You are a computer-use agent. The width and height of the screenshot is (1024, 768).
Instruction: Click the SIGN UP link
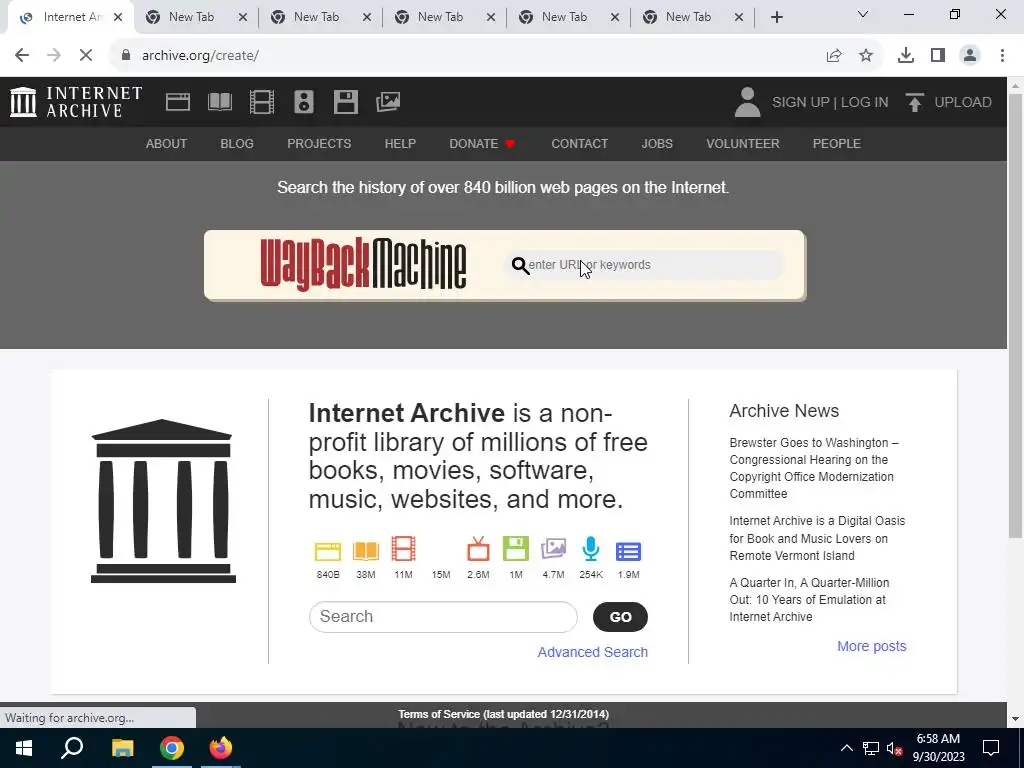click(x=801, y=103)
